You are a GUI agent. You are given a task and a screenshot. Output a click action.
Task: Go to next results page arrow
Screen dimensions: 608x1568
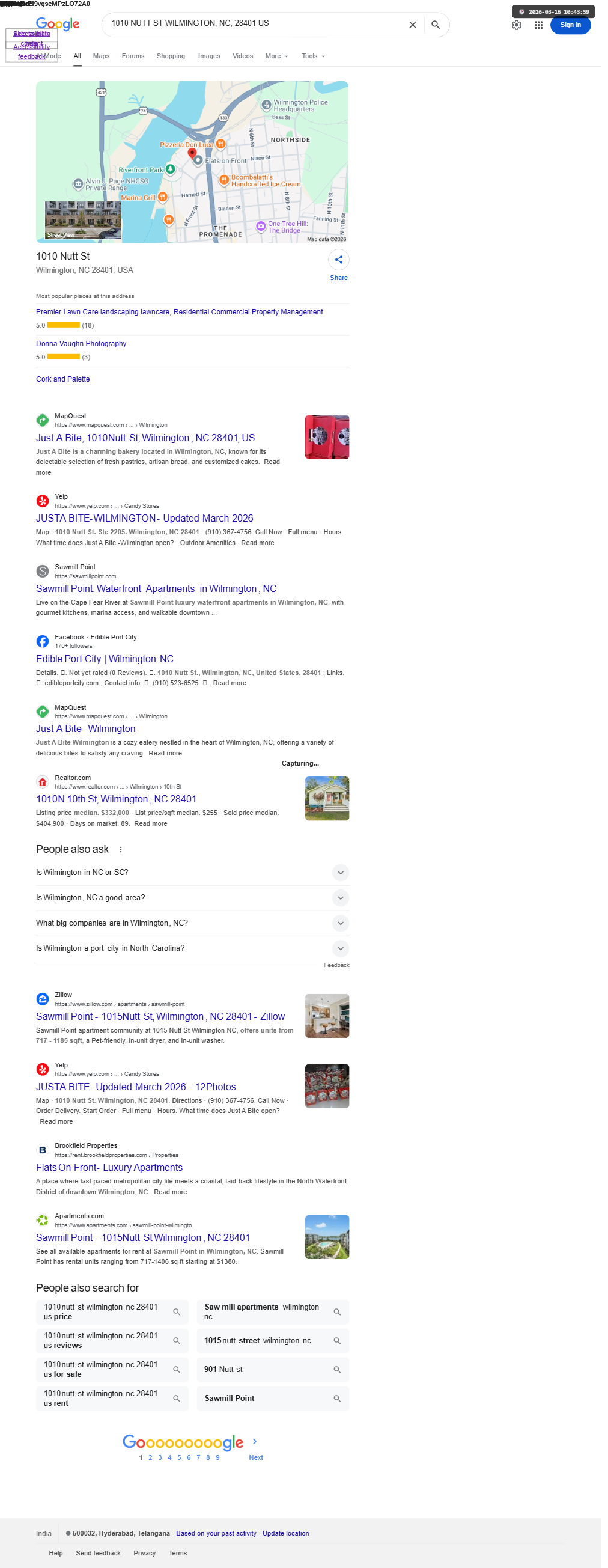[258, 1458]
